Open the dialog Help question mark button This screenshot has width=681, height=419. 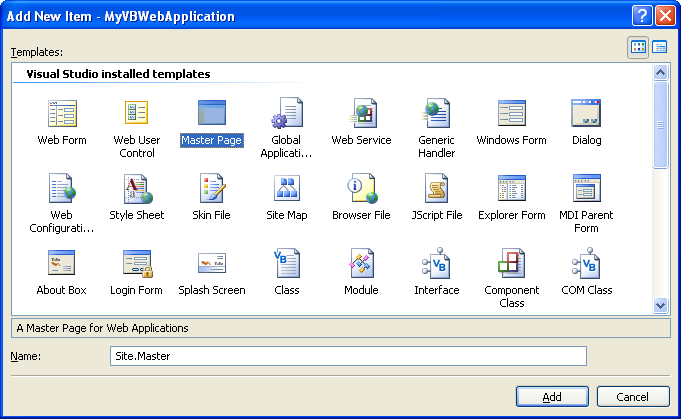point(644,16)
